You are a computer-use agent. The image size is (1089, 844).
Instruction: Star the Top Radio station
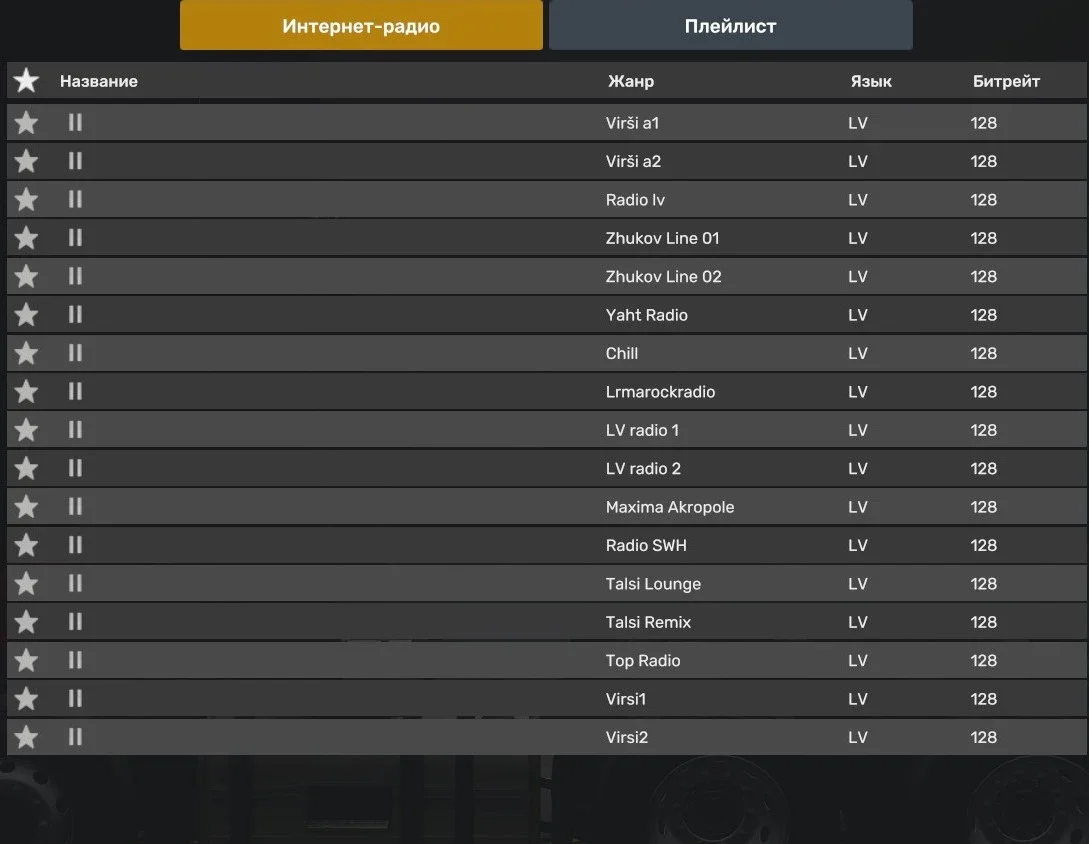26,661
